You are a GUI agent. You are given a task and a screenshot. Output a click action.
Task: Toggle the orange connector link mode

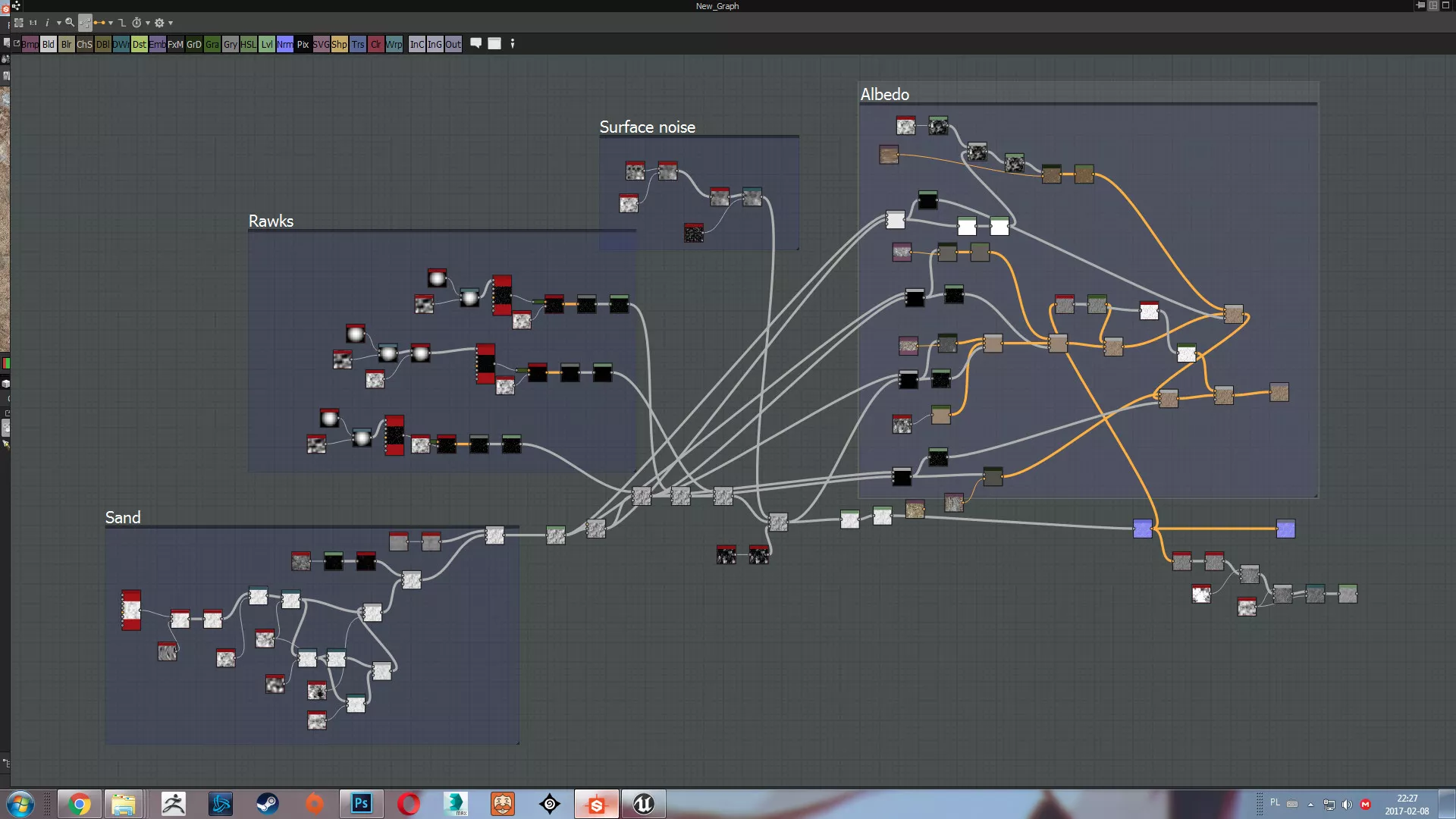(99, 23)
